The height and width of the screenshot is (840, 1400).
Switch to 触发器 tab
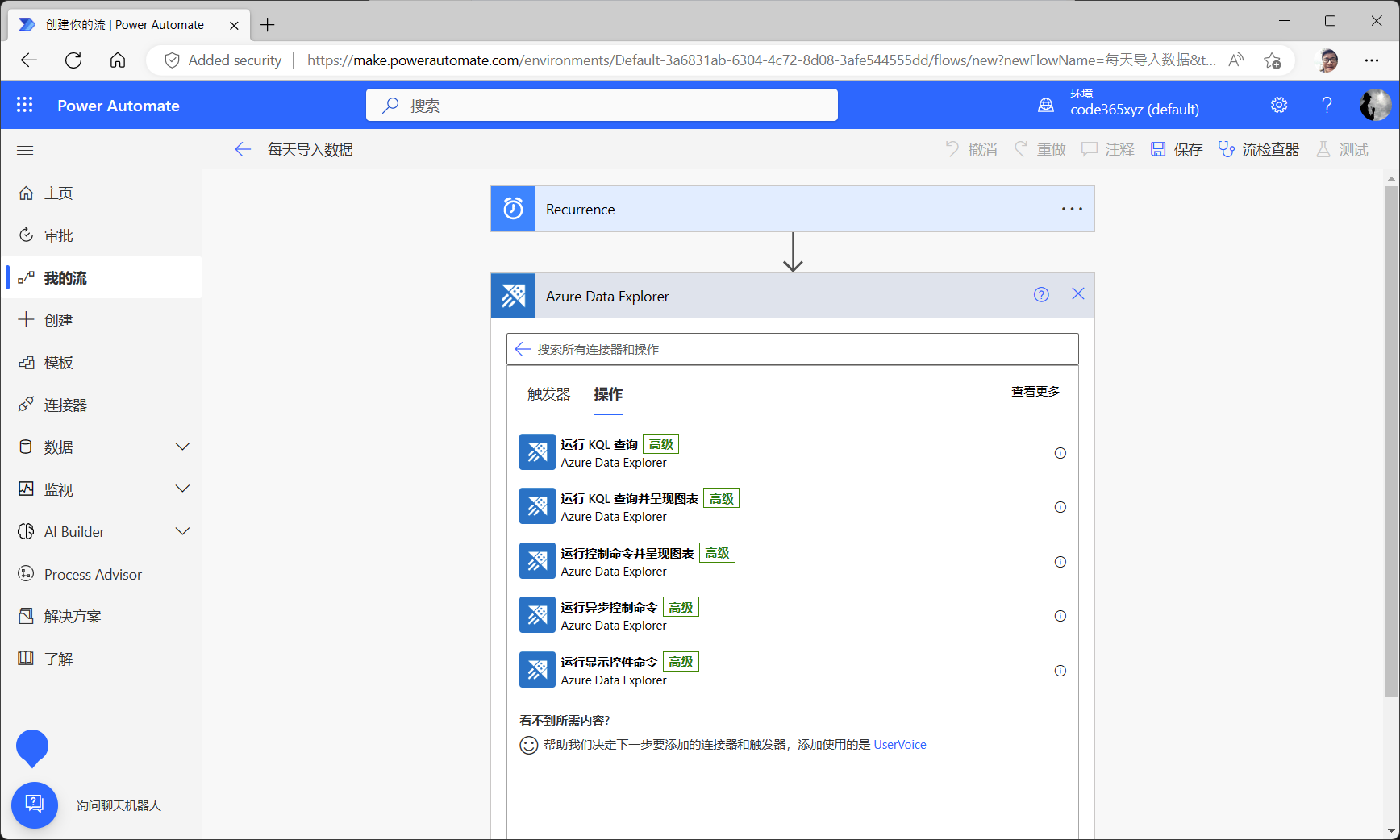(549, 394)
